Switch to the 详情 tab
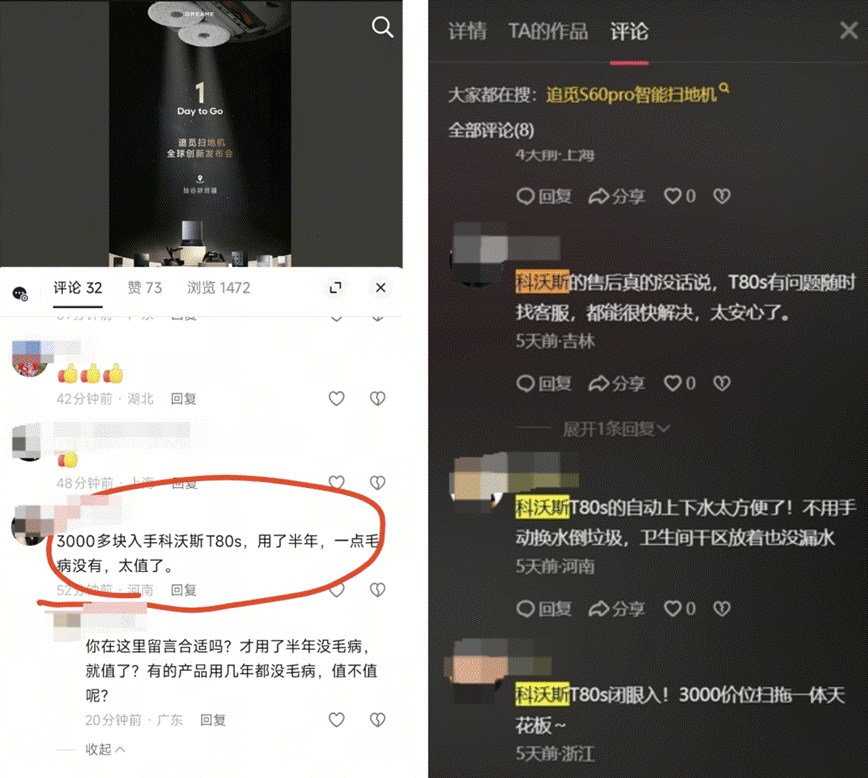This screenshot has width=868, height=778. pyautogui.click(x=467, y=31)
